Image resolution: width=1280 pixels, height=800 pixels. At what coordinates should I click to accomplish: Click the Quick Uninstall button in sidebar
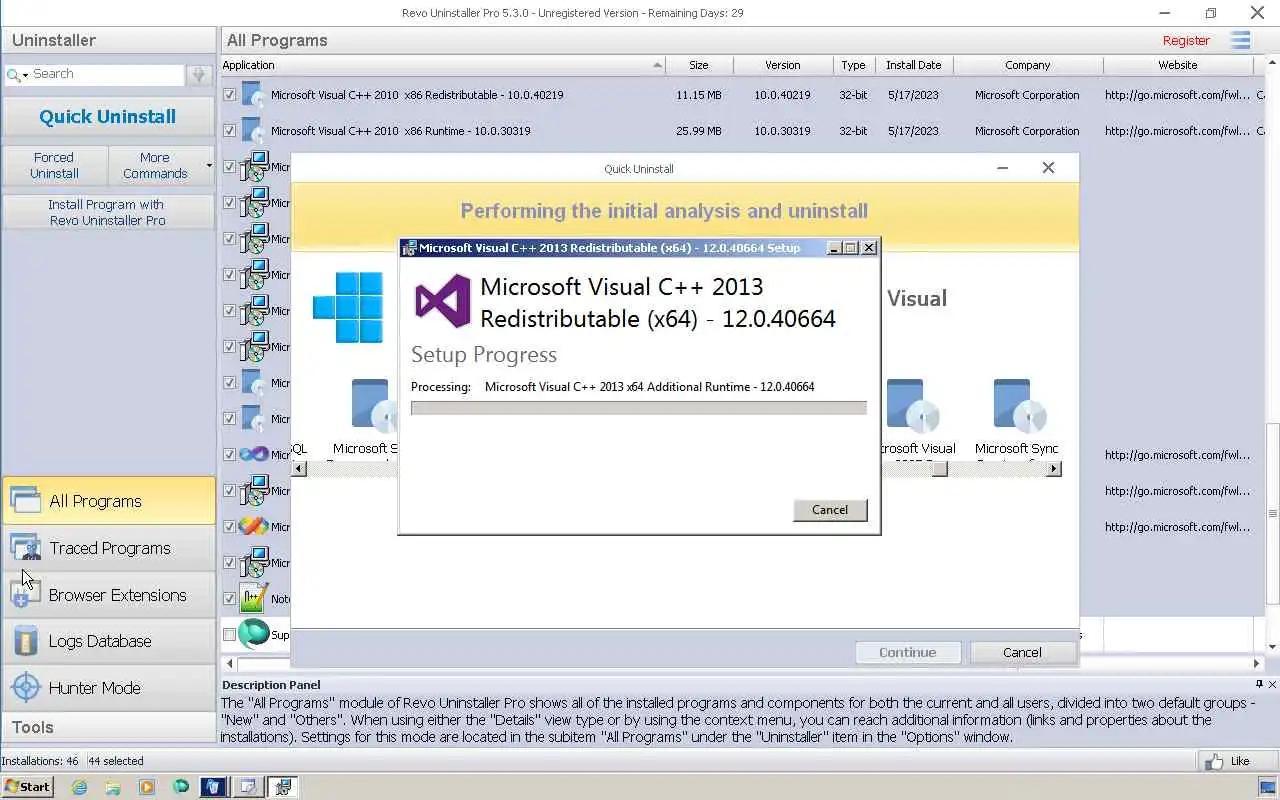coord(108,116)
